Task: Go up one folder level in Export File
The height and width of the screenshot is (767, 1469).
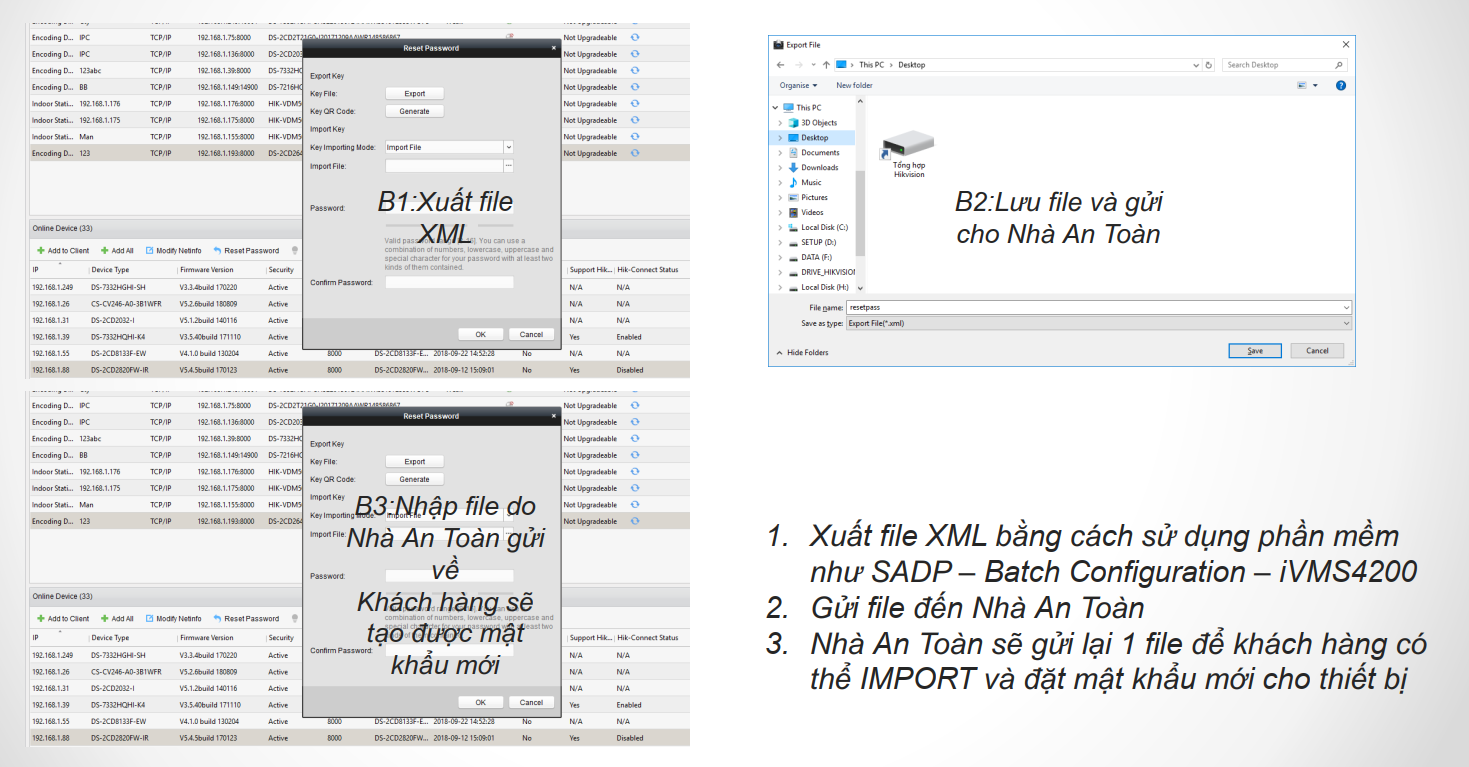Action: [x=826, y=64]
